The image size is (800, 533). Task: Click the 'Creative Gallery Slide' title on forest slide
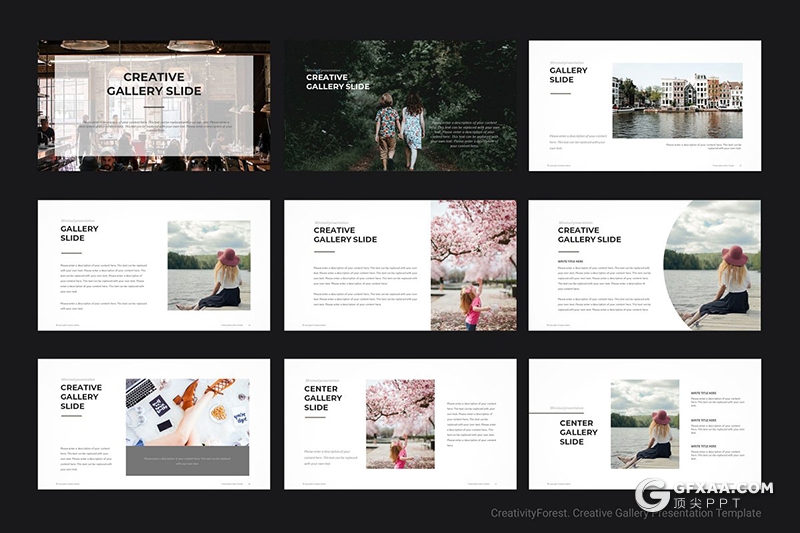(337, 82)
